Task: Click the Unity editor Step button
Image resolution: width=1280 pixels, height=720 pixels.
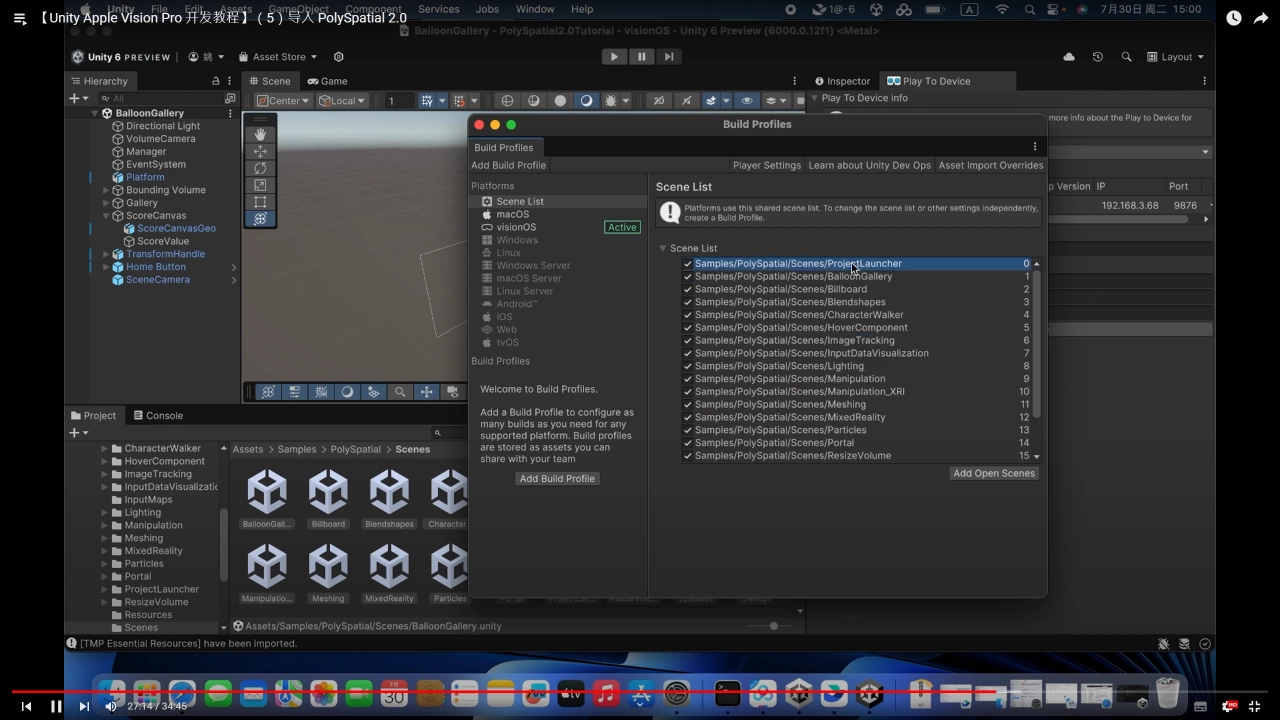Action: [669, 57]
